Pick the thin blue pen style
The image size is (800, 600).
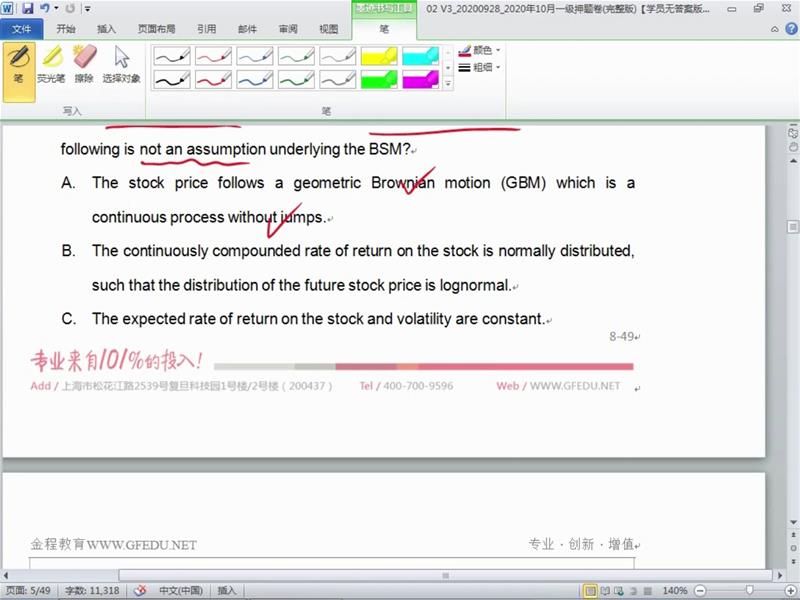(x=255, y=56)
